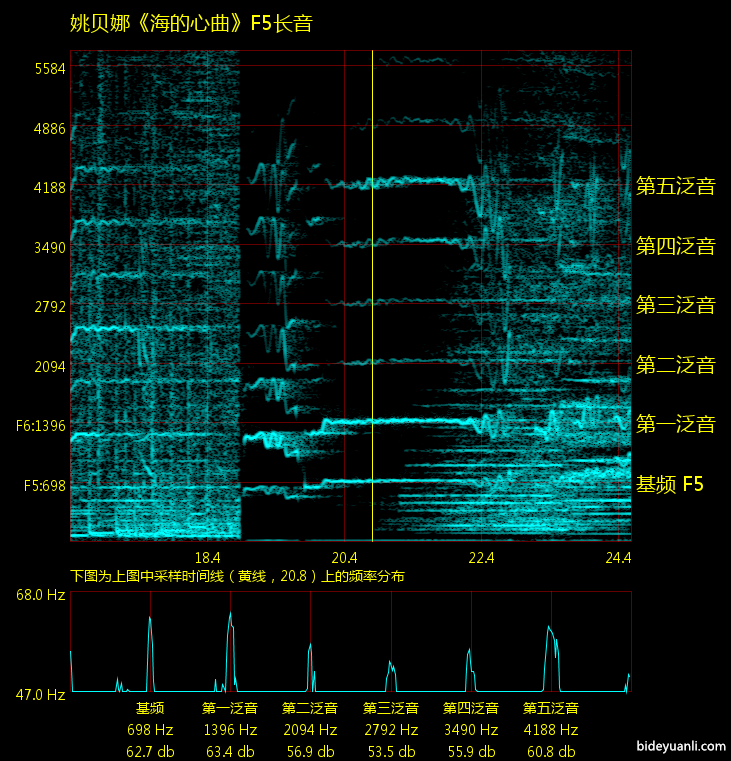Image resolution: width=731 pixels, height=761 pixels.
Task: Click the 47.0 Hz label on lower graph
Action: coord(40,693)
